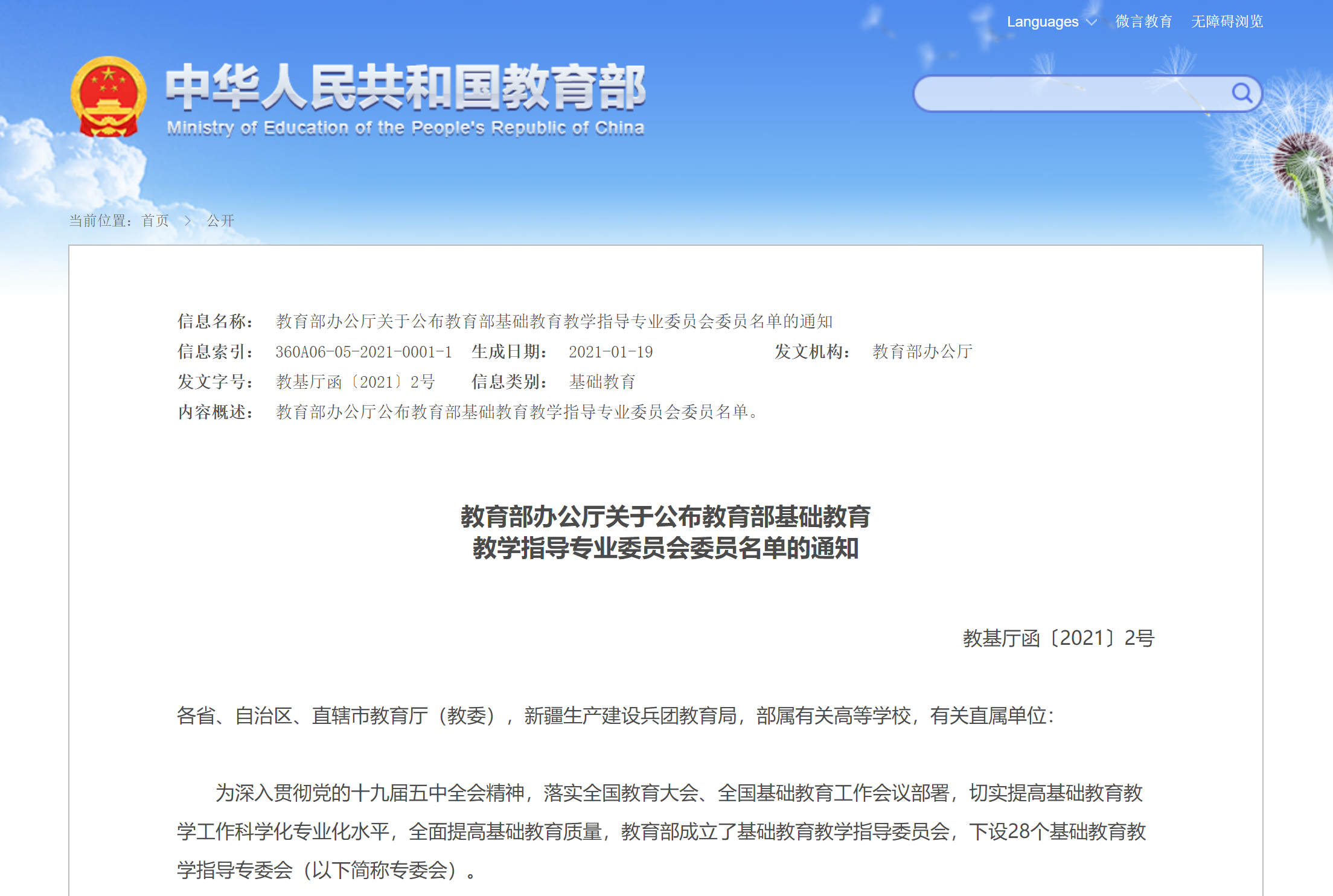Click the breadcrumb separator arrow after 首页
Viewport: 1333px width, 896px height.
(187, 221)
